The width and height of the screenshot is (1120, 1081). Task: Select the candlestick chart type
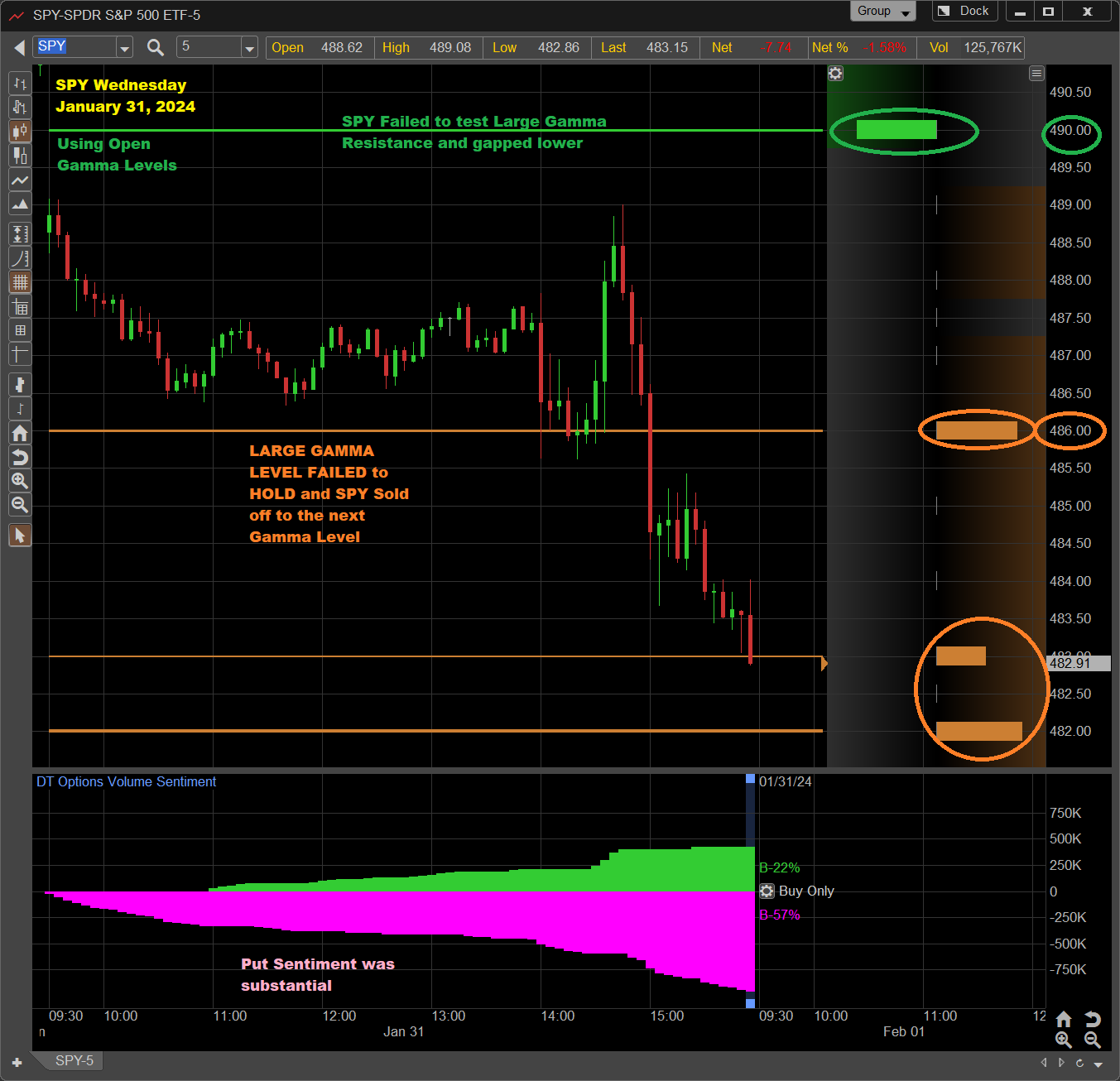click(20, 131)
